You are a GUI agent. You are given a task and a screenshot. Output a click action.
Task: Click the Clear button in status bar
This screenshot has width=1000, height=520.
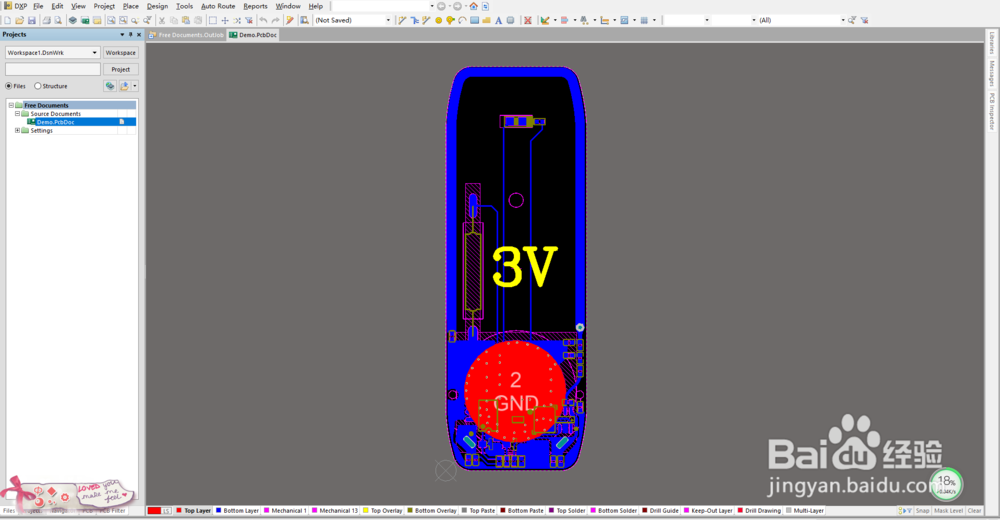(974, 510)
